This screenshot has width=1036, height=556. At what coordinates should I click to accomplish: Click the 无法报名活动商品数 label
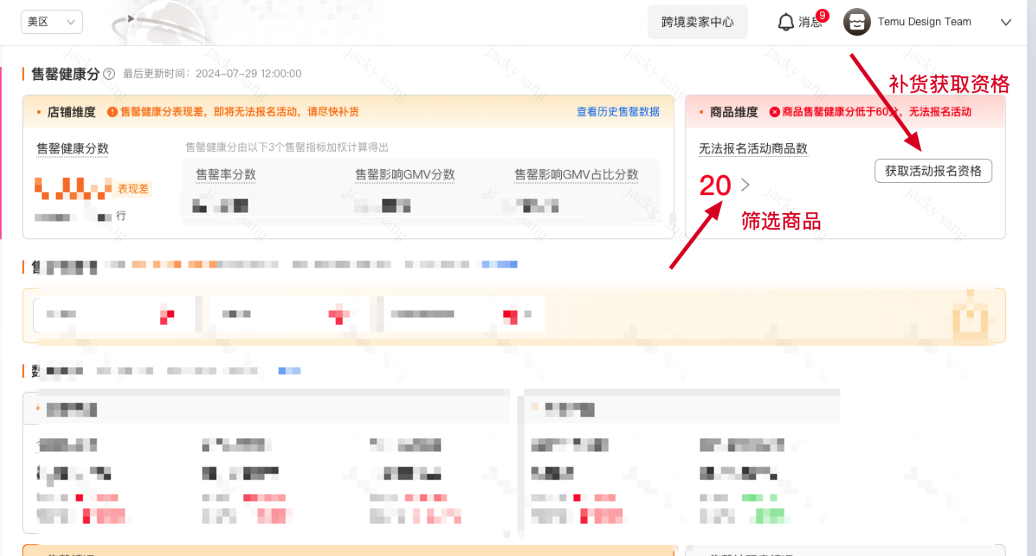753,149
